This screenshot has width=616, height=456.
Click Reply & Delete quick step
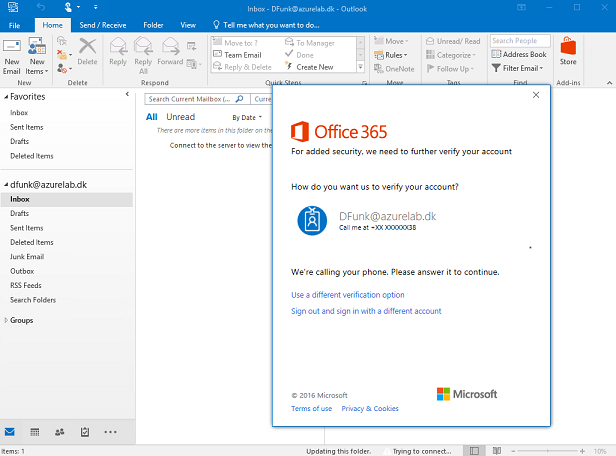pos(242,67)
